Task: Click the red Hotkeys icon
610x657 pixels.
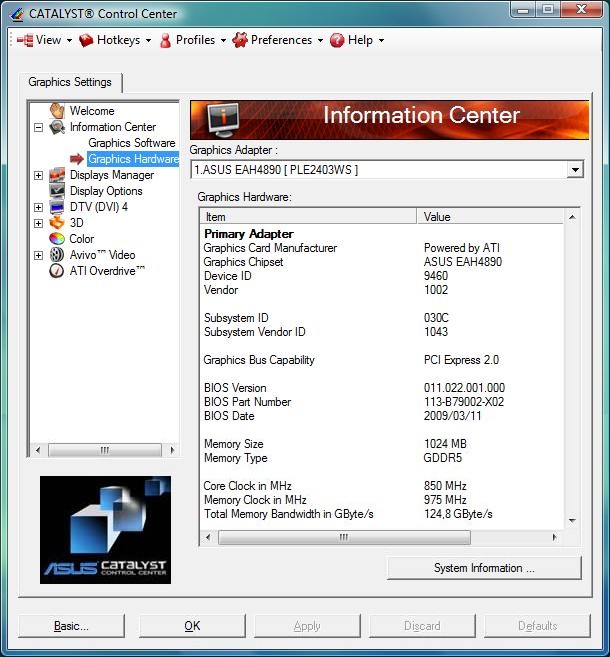Action: [x=86, y=40]
